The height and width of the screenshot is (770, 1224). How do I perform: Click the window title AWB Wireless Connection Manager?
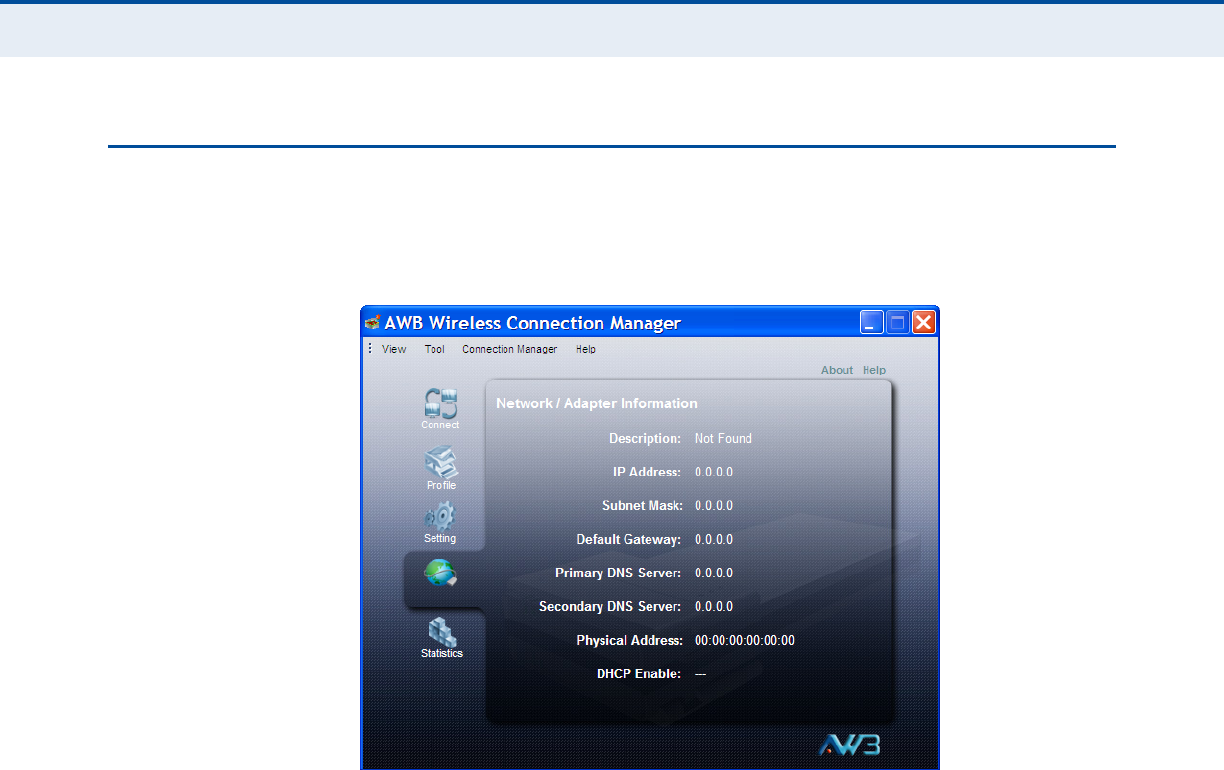pyautogui.click(x=533, y=323)
